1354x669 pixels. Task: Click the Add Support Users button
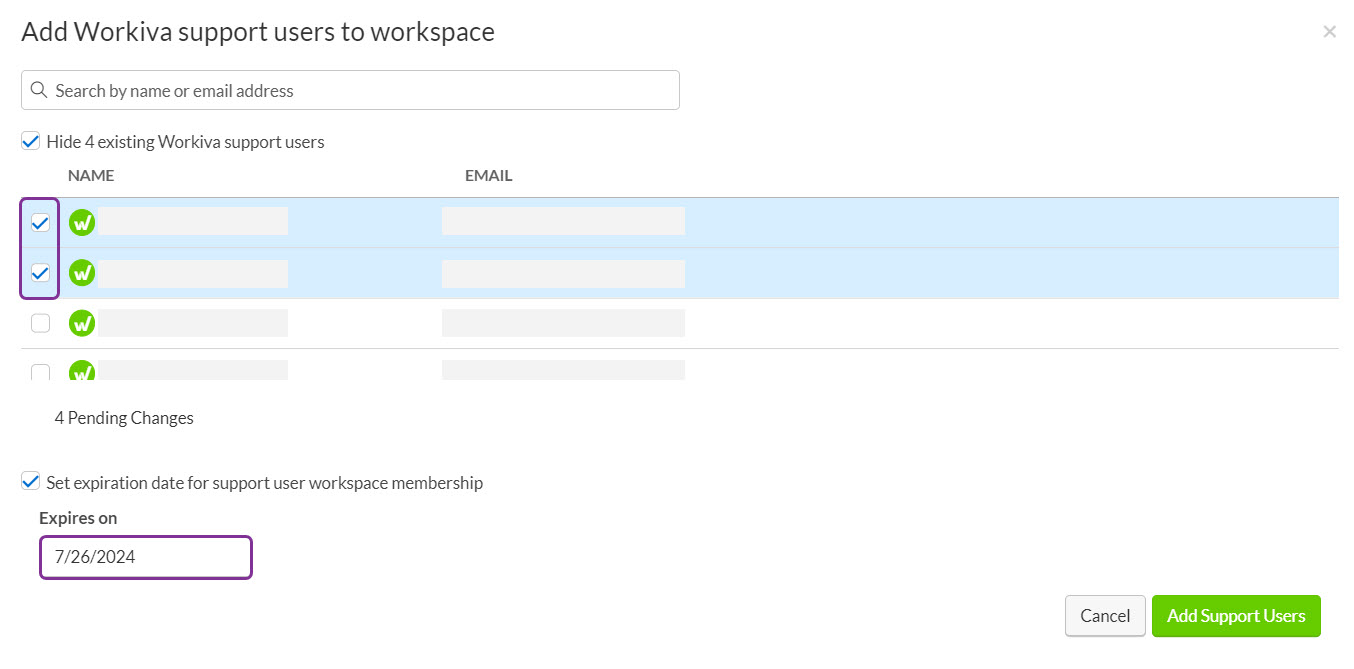1236,616
